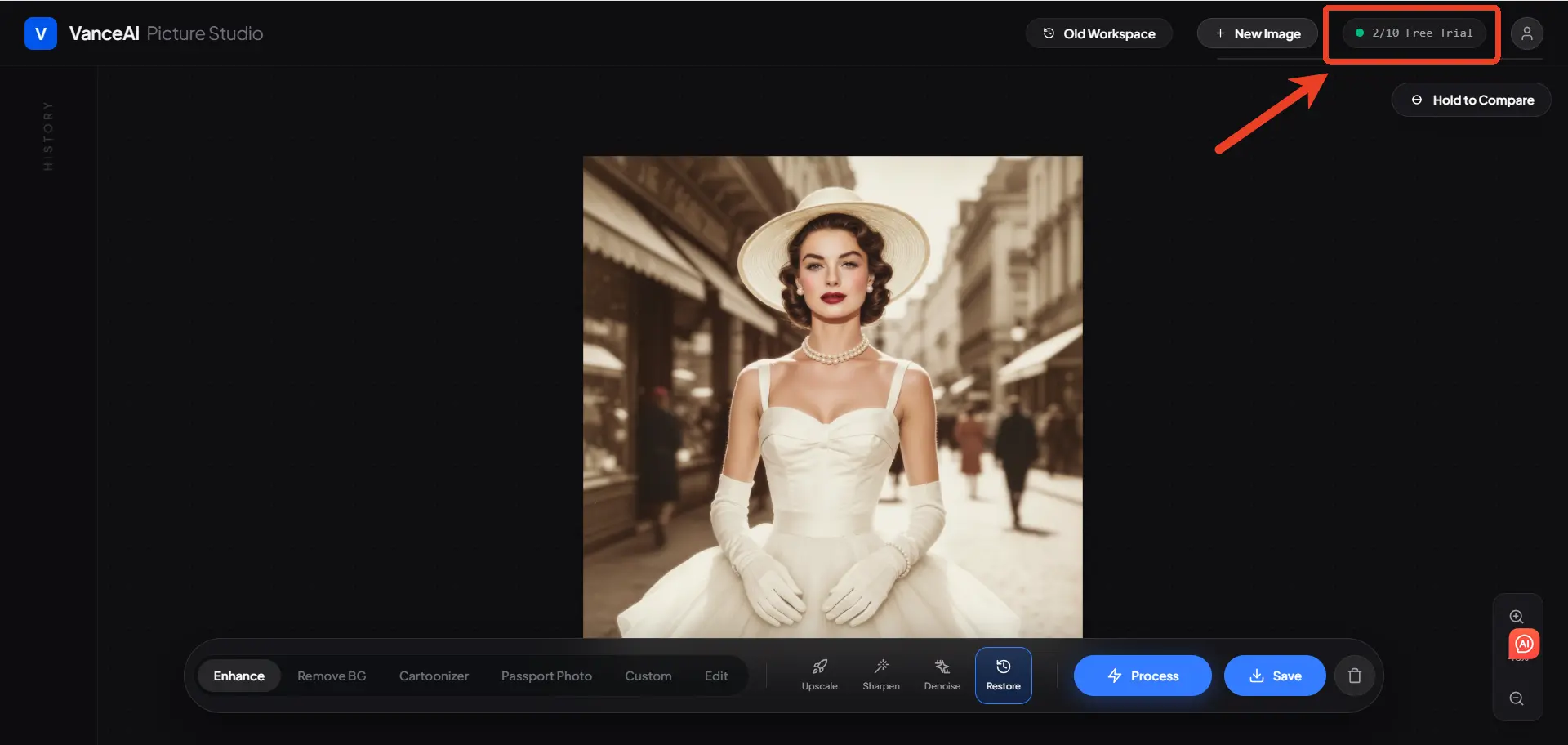Click the red AI assistant icon
Screen dimensions: 1568x745
click(x=1524, y=644)
